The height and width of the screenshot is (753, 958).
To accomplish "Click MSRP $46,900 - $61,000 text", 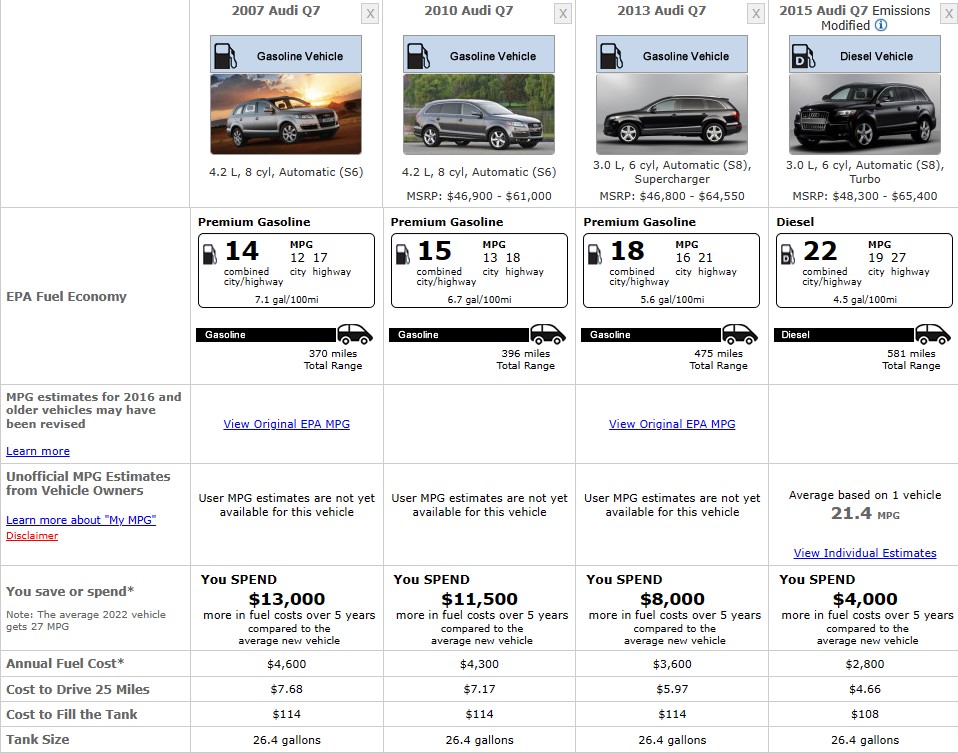I will 479,196.
